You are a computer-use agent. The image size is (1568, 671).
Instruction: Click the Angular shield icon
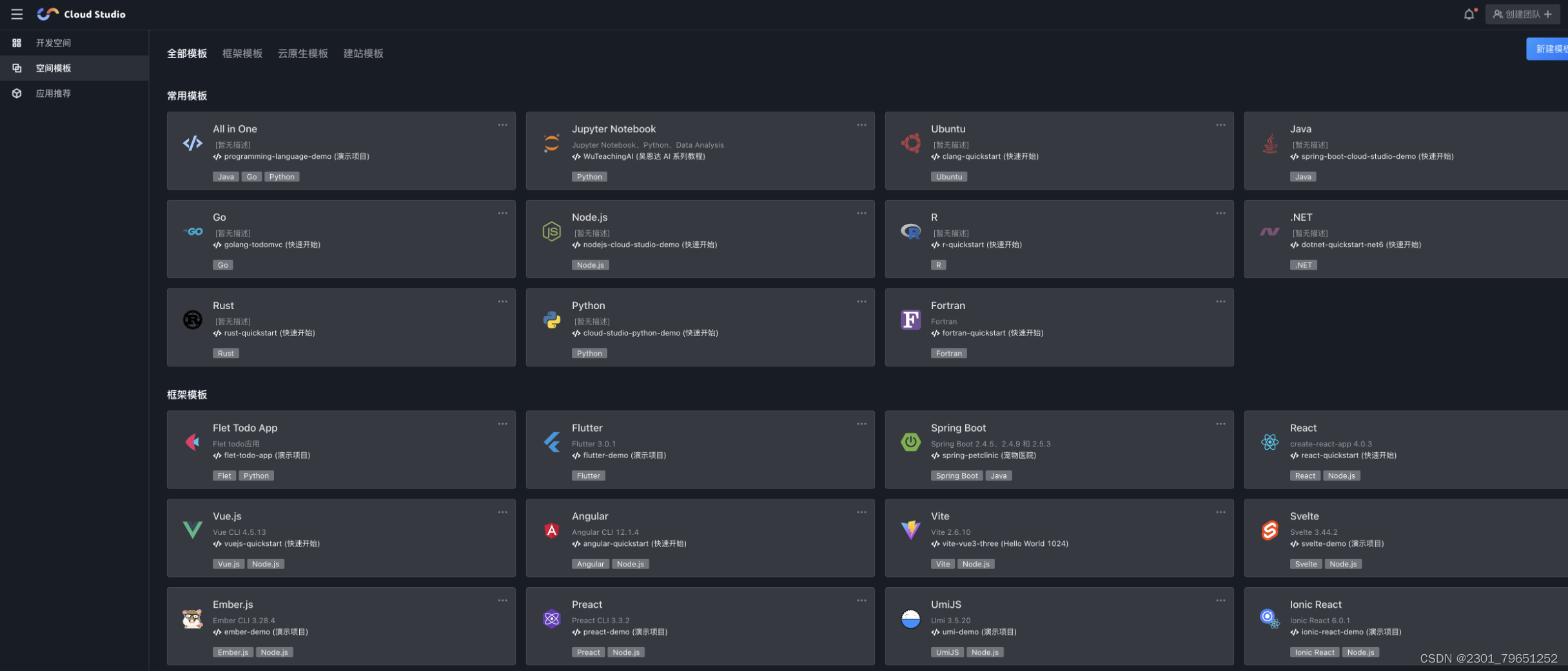[551, 530]
